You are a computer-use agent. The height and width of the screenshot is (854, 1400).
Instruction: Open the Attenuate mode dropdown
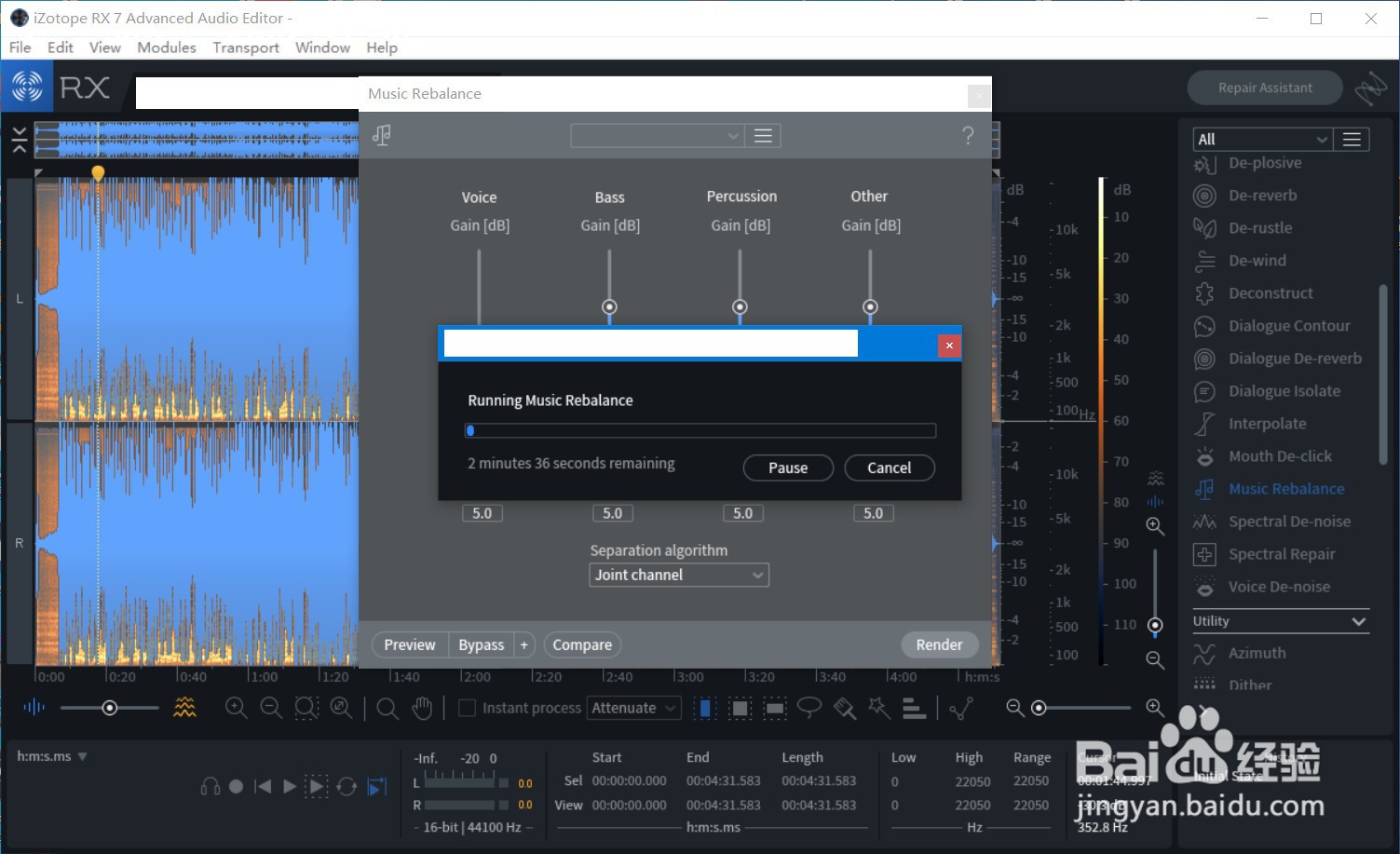[633, 708]
